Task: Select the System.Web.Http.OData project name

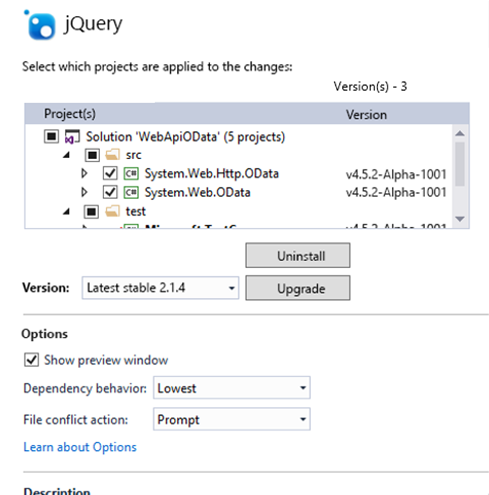Action: [211, 174]
